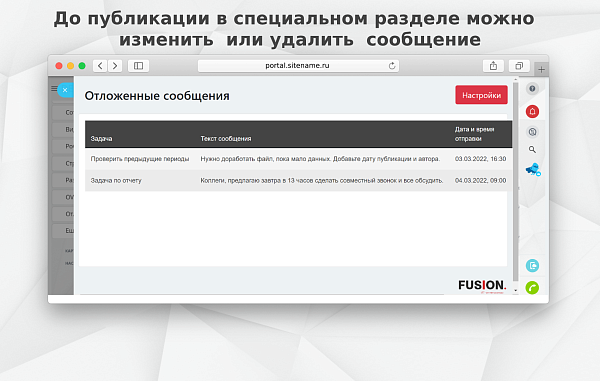The image size is (600, 381).
Task: Select the row Проверить предыдущие периоды
Action: point(298,159)
